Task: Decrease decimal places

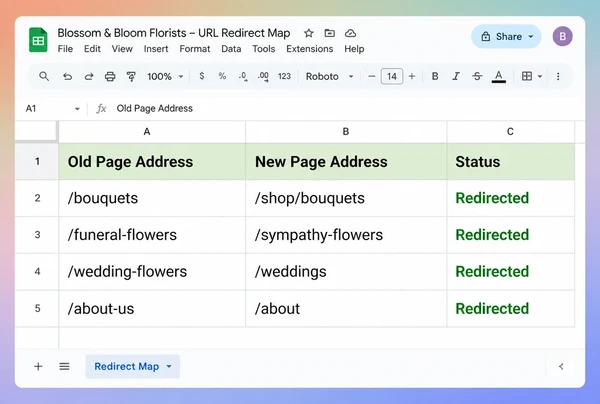Action: 243,77
